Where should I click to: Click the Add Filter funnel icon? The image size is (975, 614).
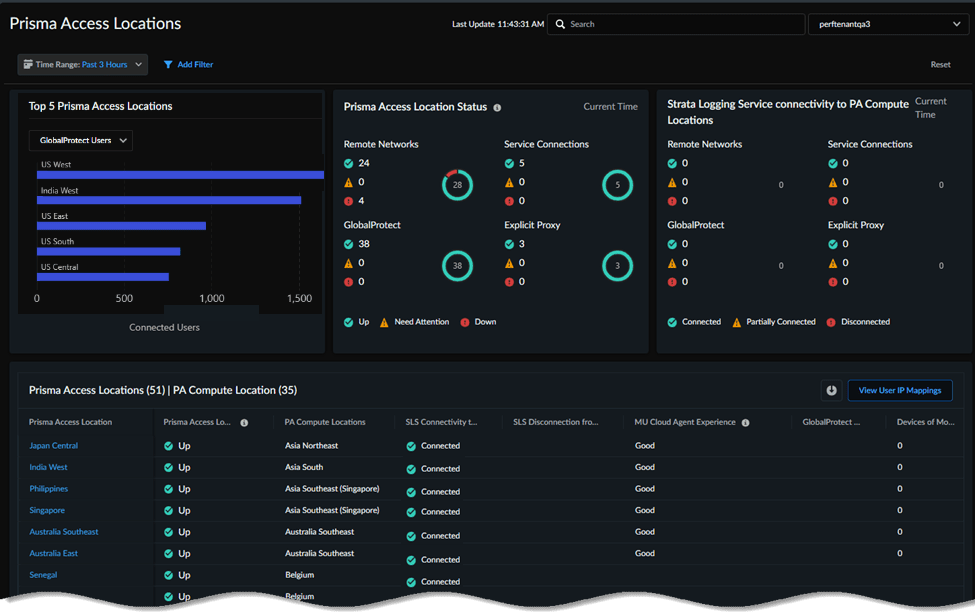coord(168,65)
